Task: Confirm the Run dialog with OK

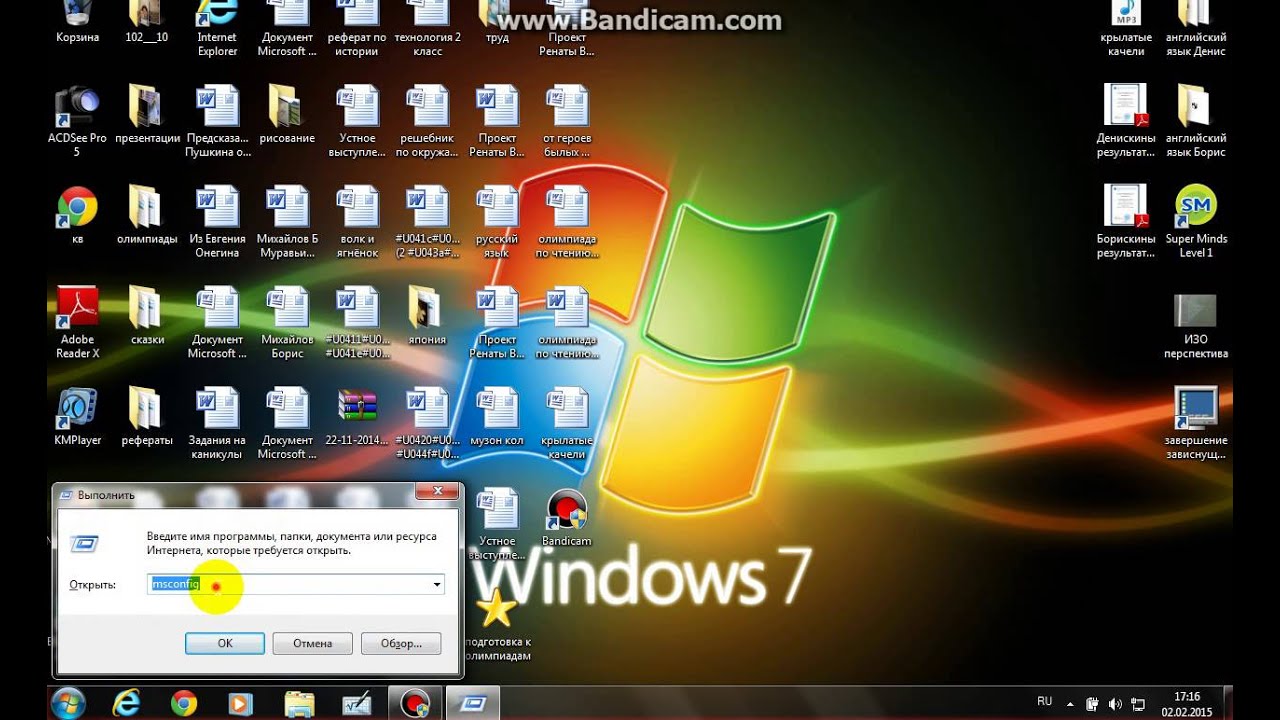Action: (x=225, y=643)
